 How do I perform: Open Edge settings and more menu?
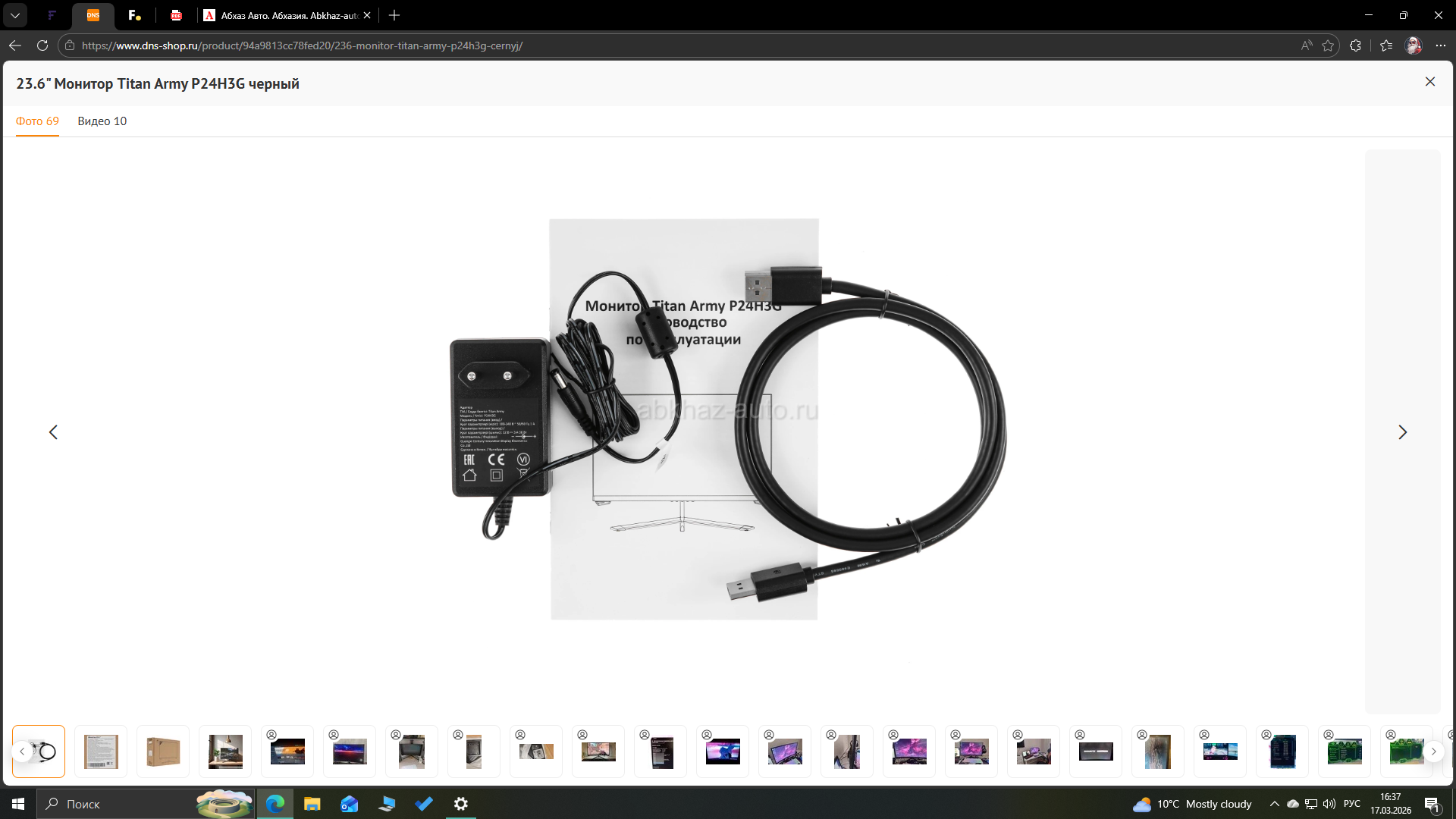pos(1441,45)
